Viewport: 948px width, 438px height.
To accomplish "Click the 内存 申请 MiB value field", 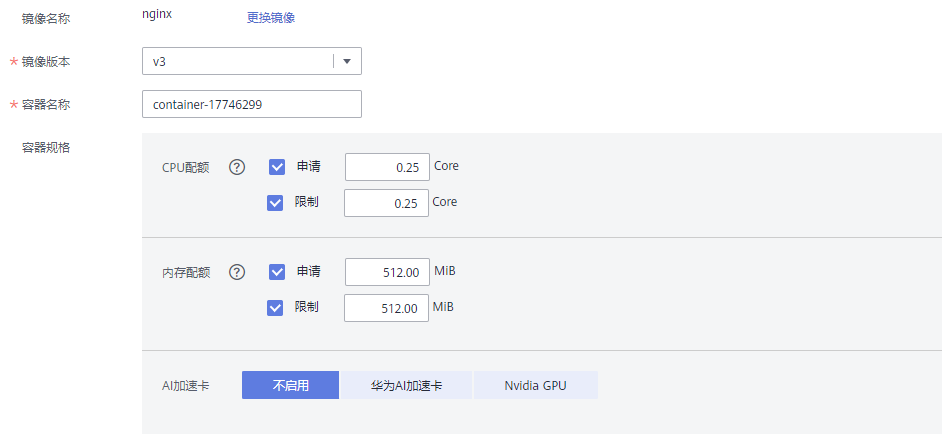I will click(387, 272).
